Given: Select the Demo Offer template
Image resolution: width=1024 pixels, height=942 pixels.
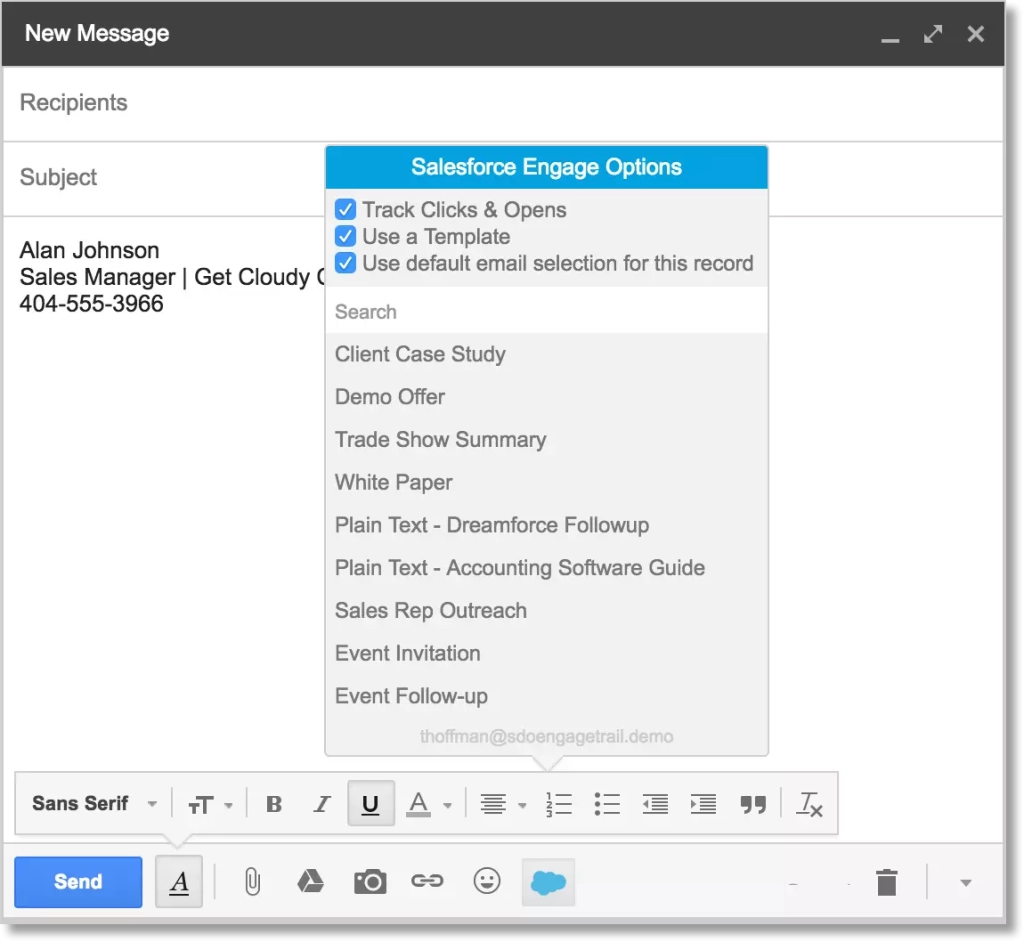Looking at the screenshot, I should tap(547, 397).
